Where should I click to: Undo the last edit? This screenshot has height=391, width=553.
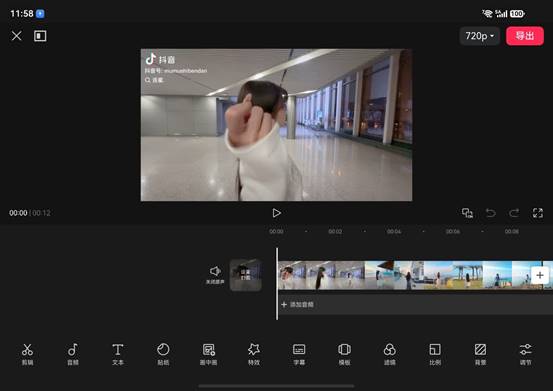coord(491,213)
